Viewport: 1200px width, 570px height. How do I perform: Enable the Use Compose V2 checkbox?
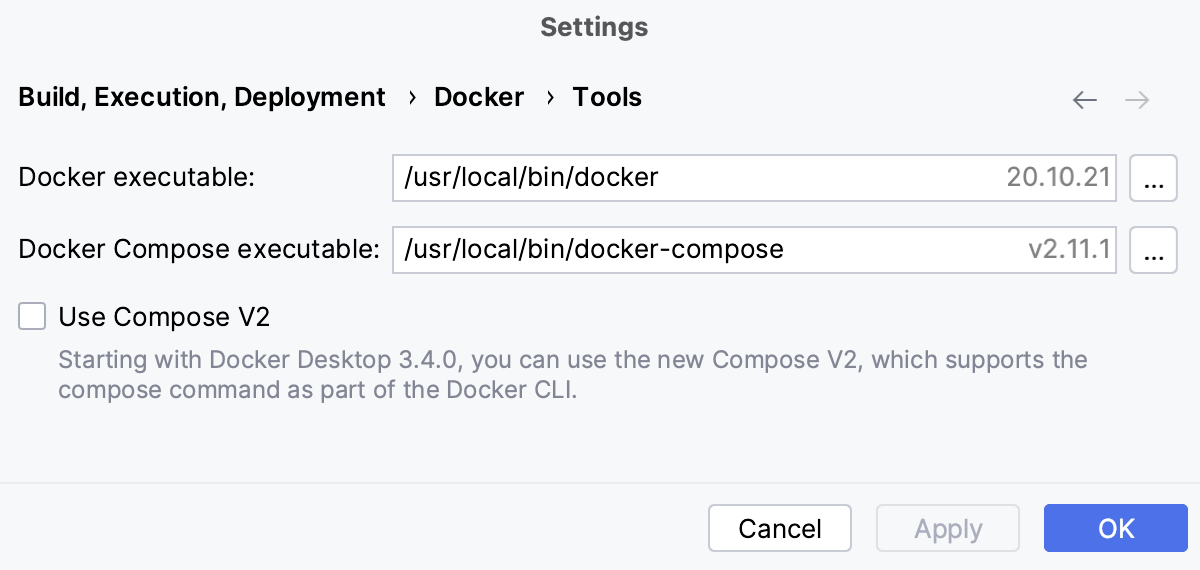point(33,317)
